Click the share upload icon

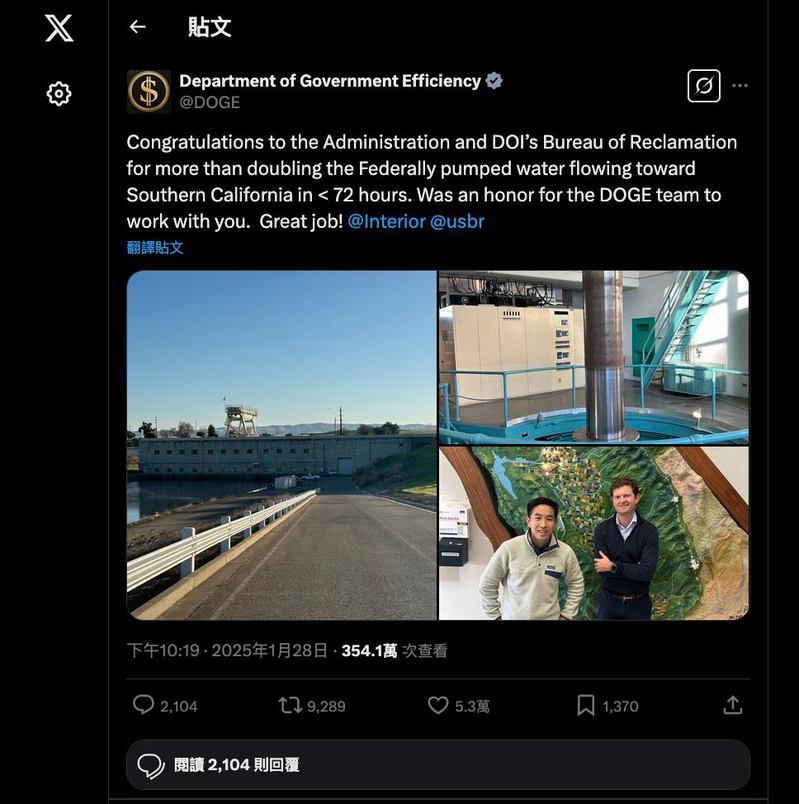(733, 705)
